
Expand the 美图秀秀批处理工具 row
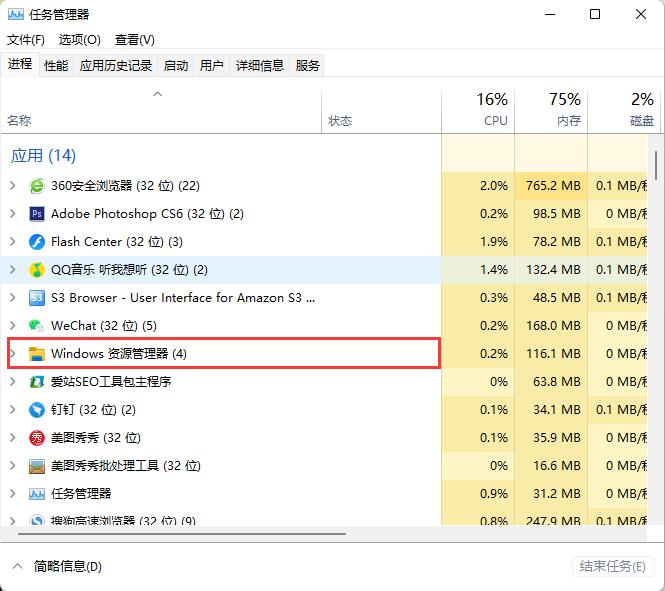13,466
